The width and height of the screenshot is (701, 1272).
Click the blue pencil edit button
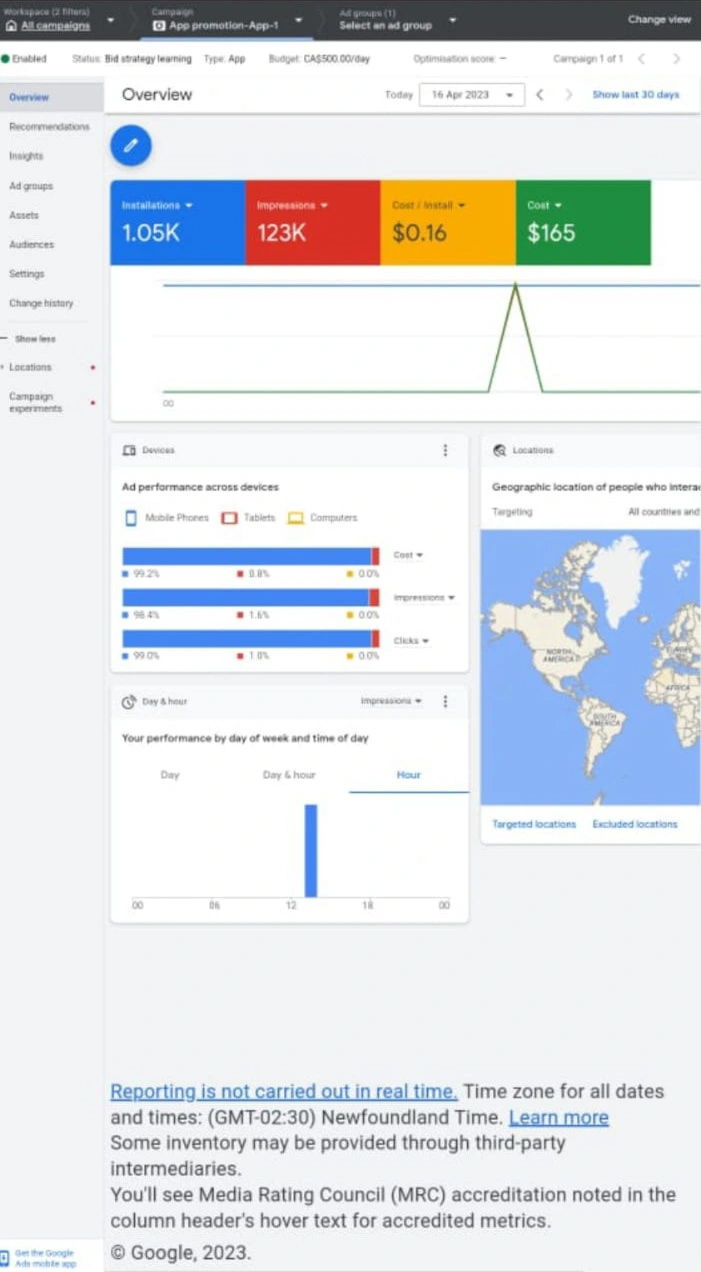click(x=130, y=146)
